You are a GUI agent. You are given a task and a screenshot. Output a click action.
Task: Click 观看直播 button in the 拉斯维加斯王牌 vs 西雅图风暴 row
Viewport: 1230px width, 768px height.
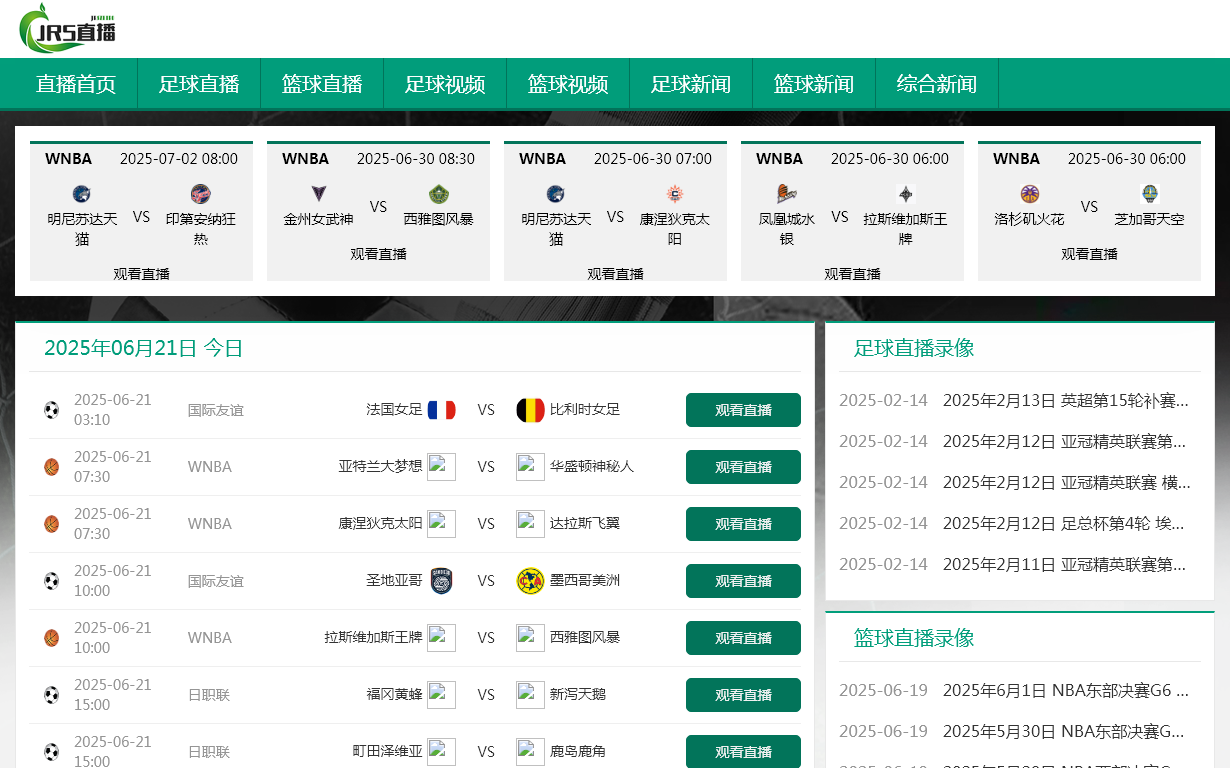743,638
